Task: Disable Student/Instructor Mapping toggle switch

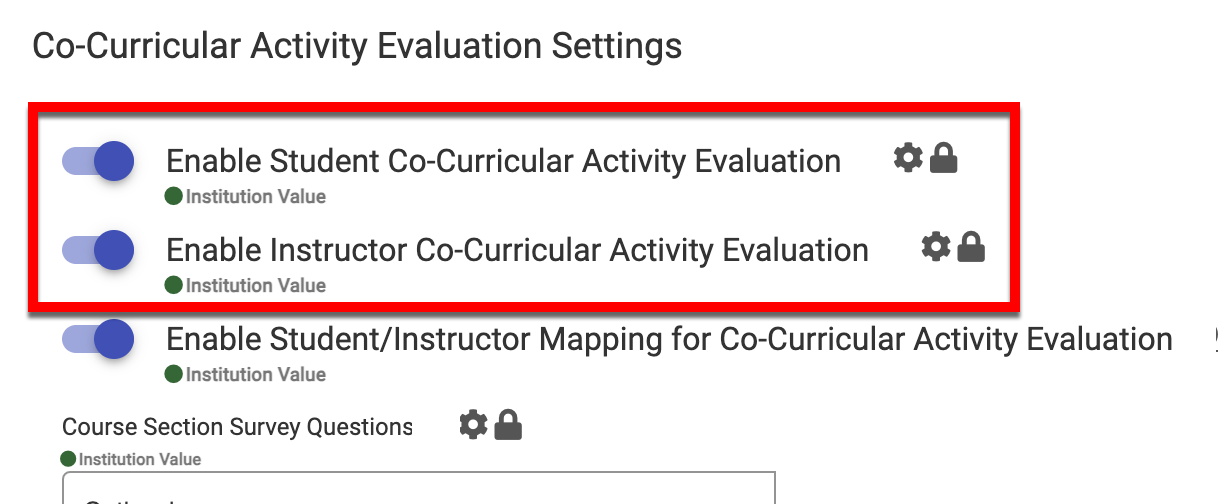Action: click(99, 339)
